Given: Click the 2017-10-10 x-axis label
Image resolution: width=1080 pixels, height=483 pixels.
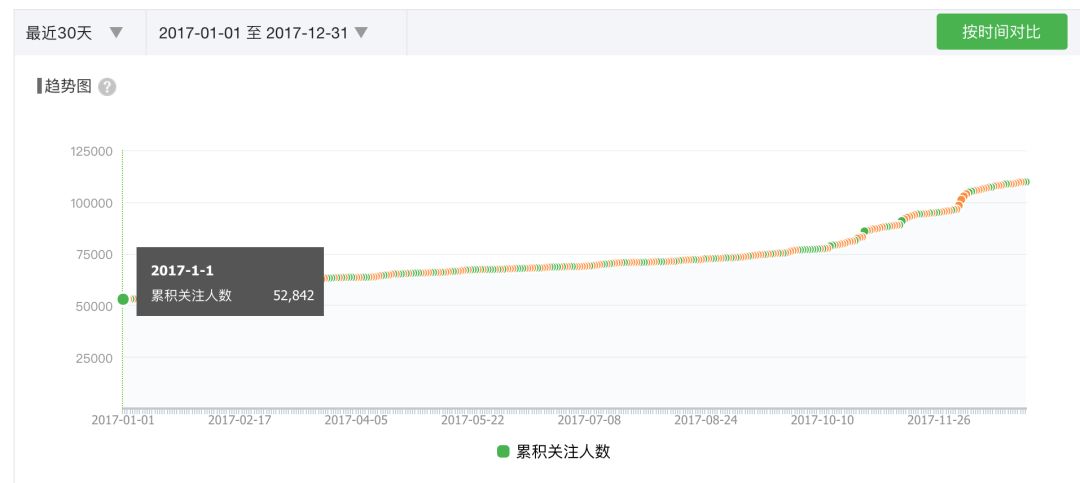Looking at the screenshot, I should (822, 420).
